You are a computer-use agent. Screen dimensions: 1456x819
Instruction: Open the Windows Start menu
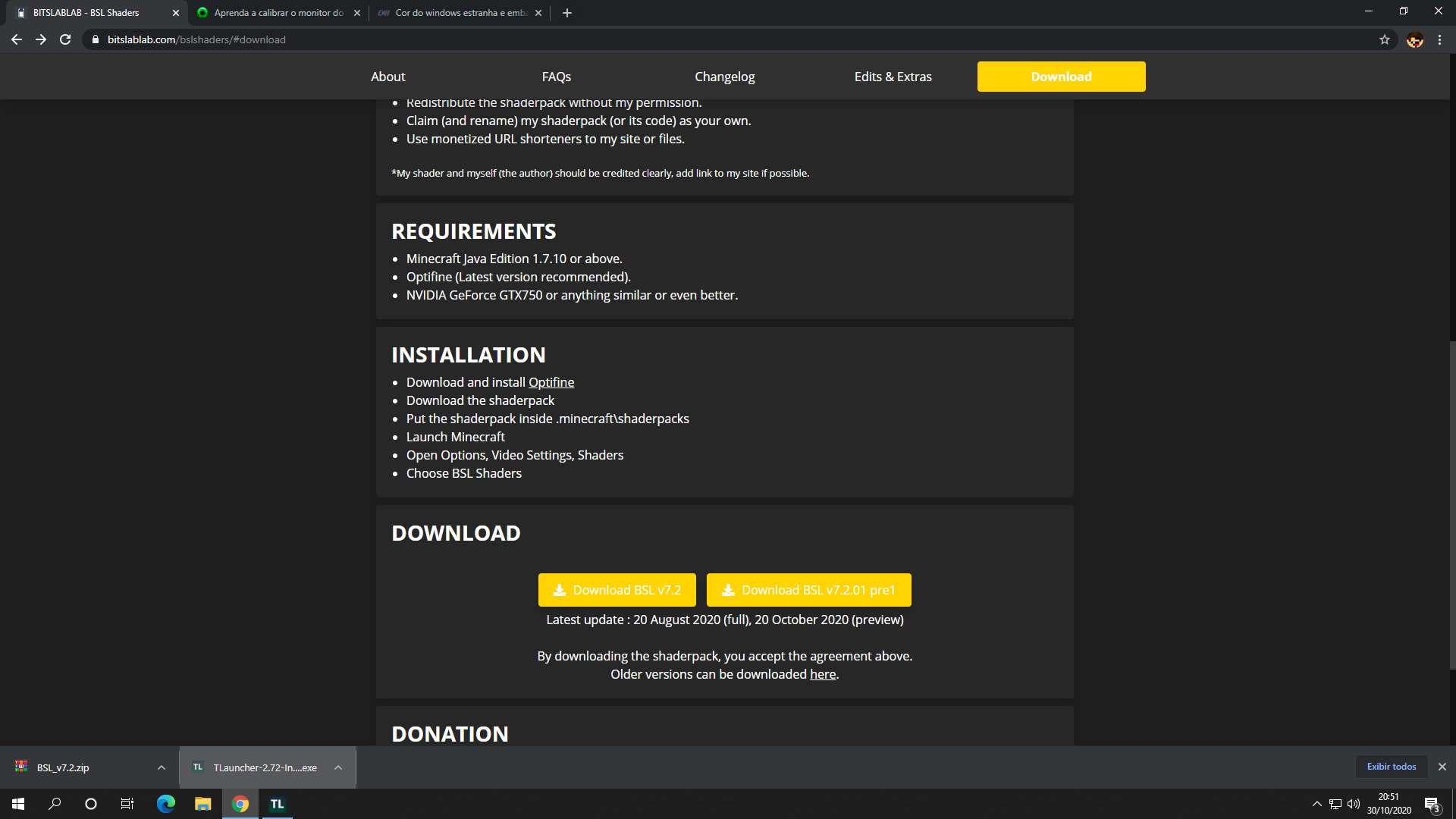(x=18, y=804)
